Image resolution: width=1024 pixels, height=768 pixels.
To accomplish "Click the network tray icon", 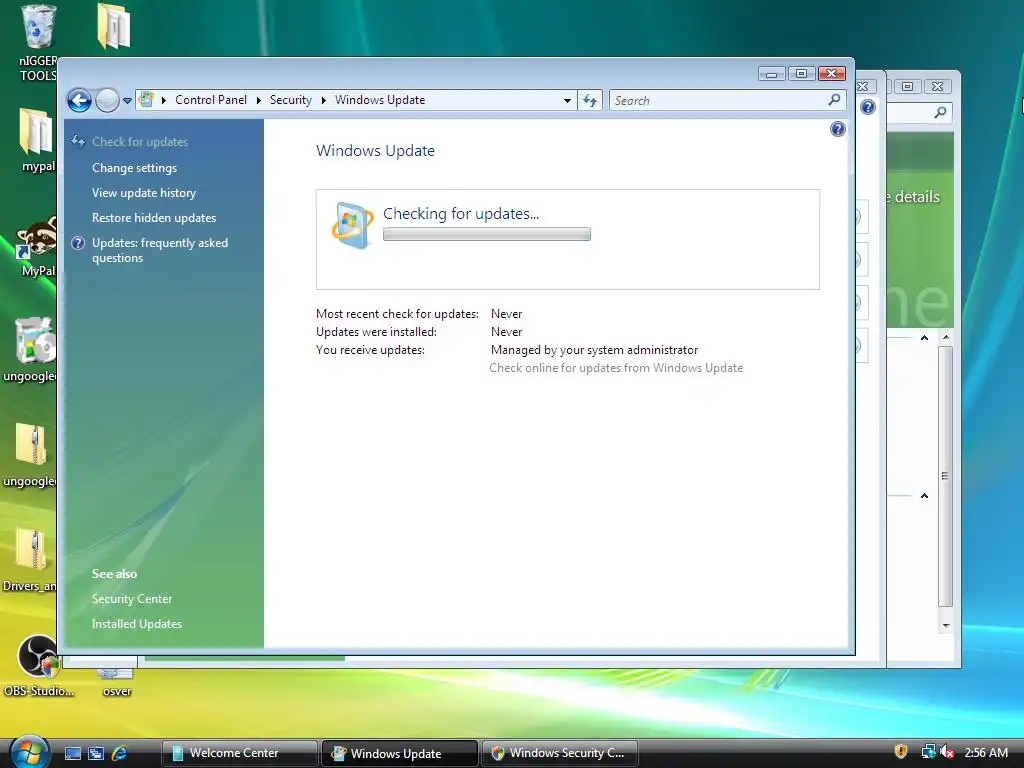I will point(927,752).
